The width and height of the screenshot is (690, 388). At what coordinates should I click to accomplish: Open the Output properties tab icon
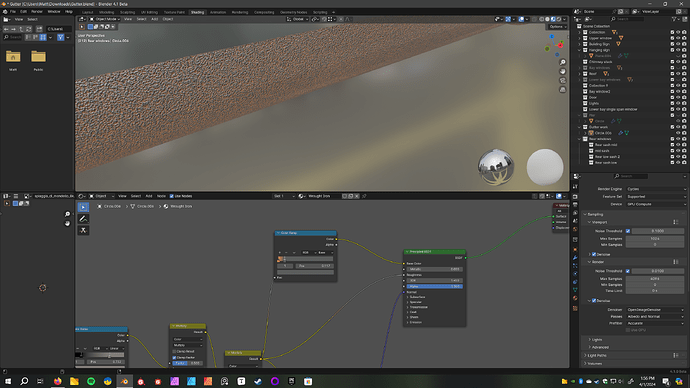pos(575,205)
